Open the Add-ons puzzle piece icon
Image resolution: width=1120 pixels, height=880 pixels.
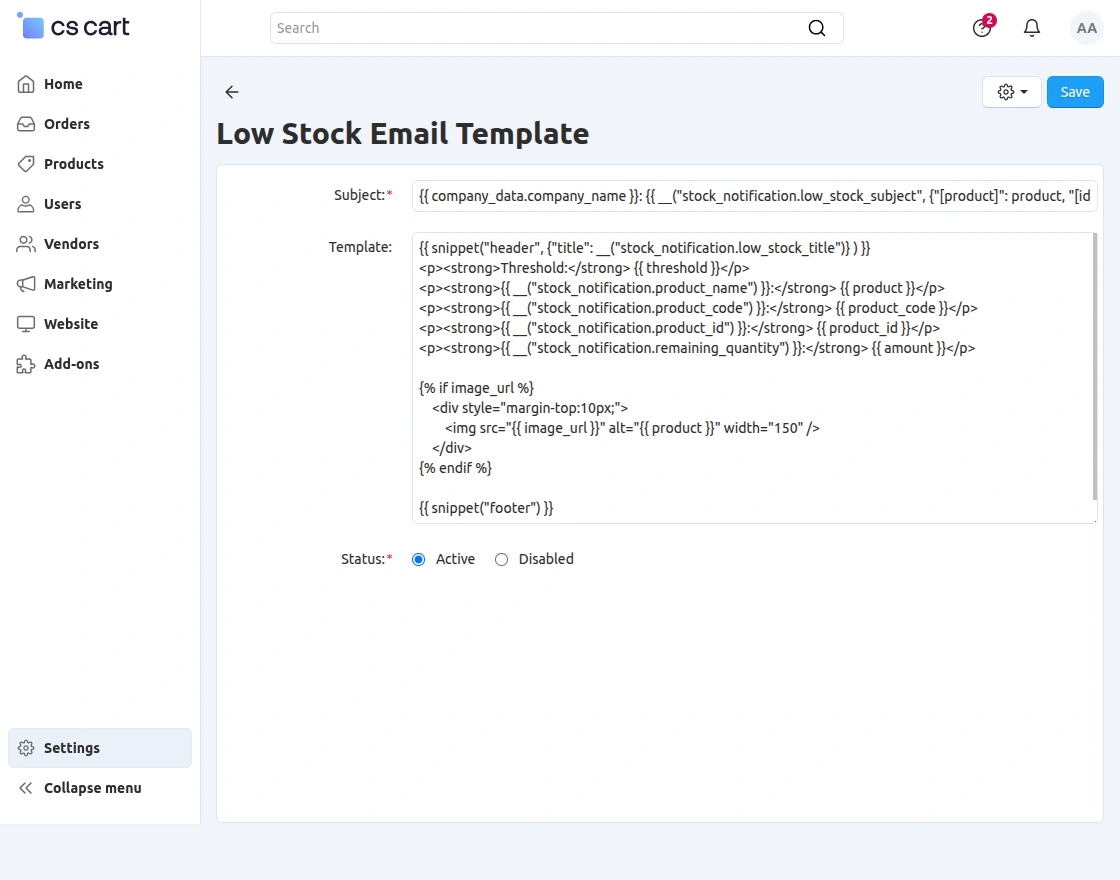[25, 364]
